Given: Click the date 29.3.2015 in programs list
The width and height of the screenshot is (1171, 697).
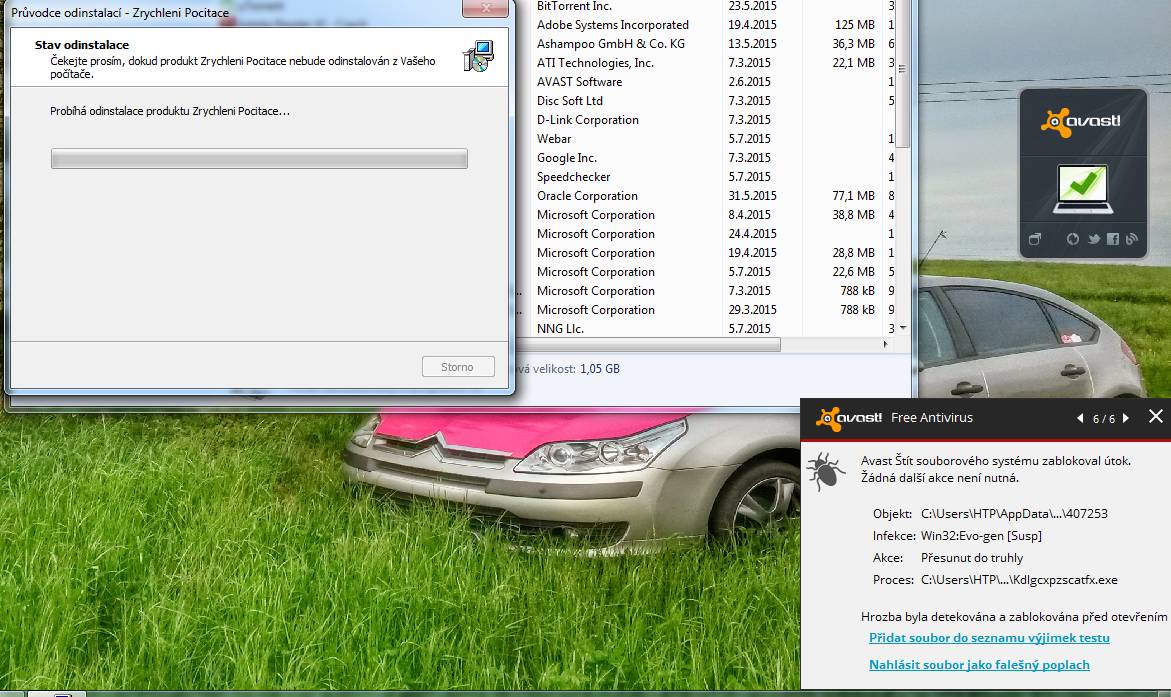Looking at the screenshot, I should [753, 310].
